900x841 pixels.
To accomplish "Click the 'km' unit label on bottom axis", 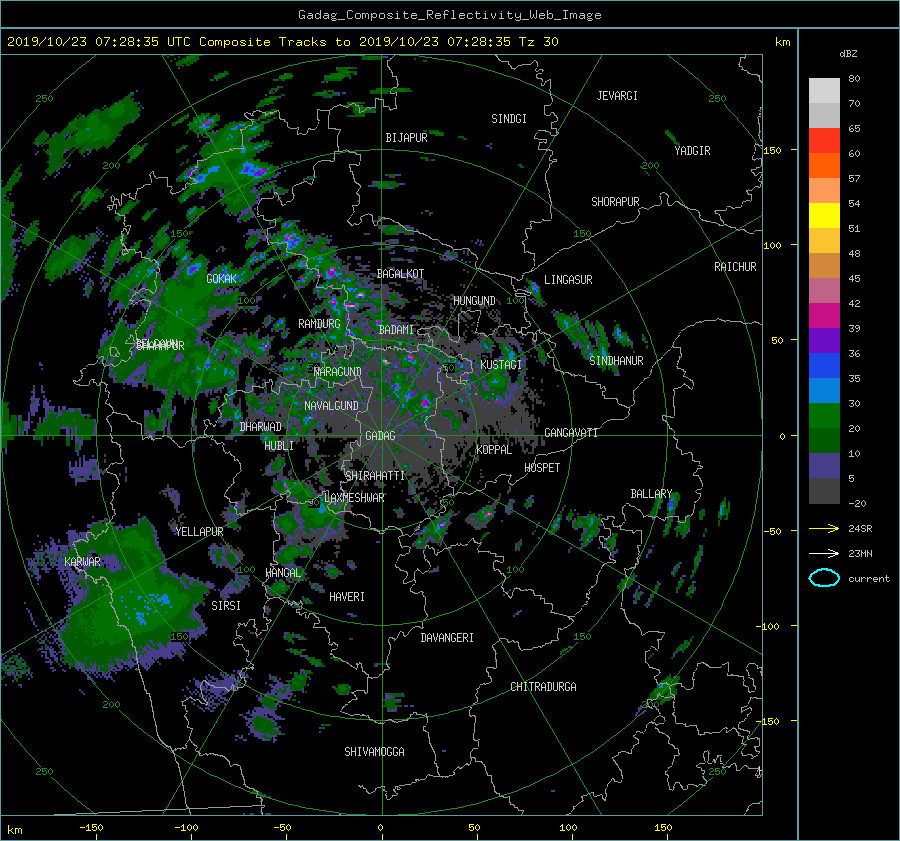I will tap(15, 830).
